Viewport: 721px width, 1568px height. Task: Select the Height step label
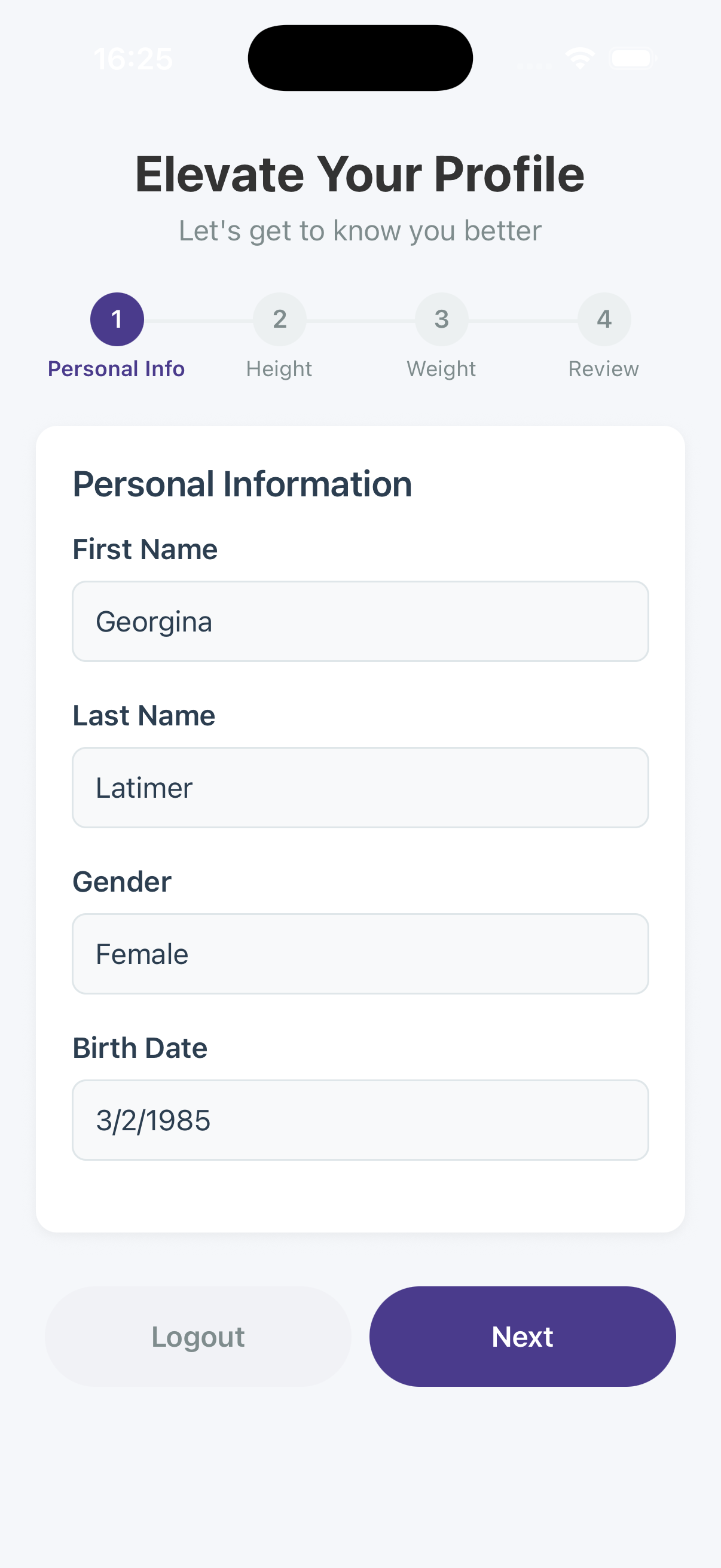point(279,368)
